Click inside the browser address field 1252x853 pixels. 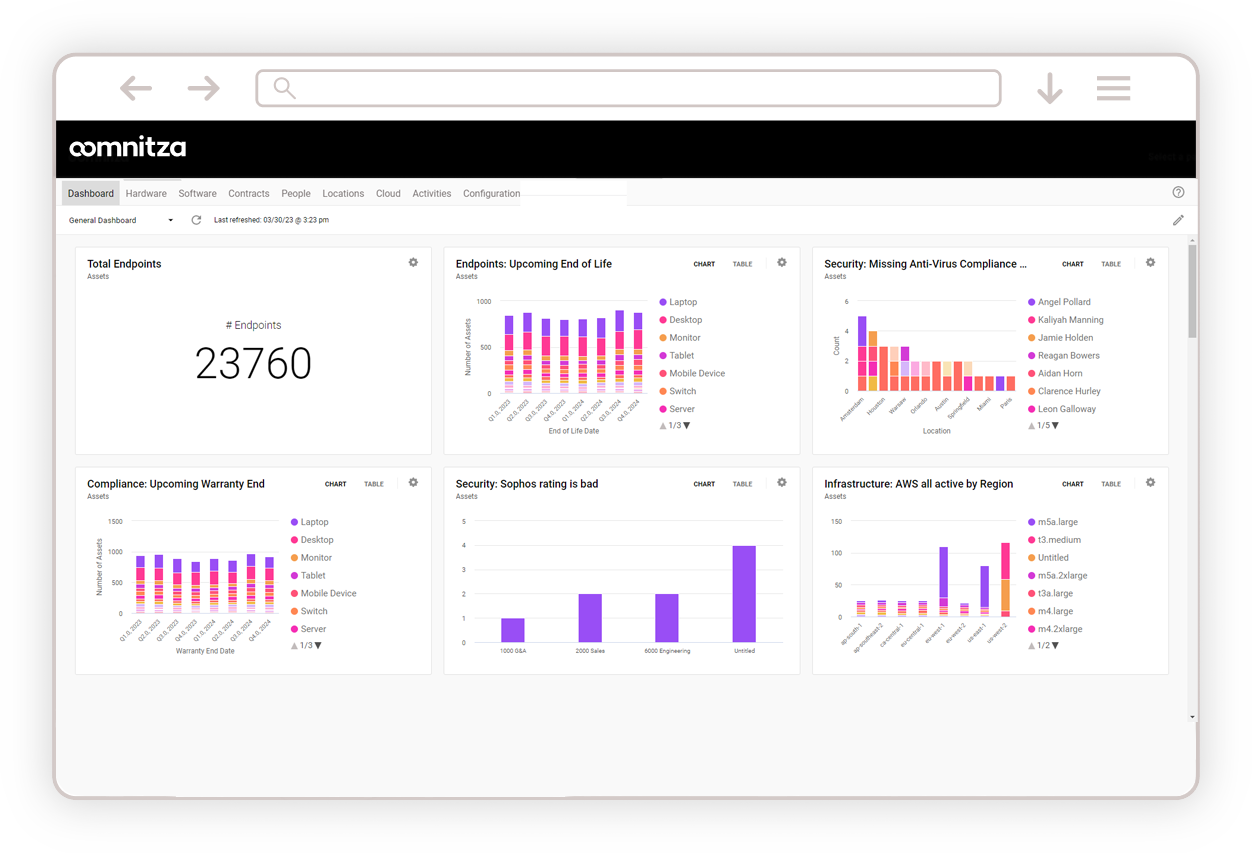(628, 88)
